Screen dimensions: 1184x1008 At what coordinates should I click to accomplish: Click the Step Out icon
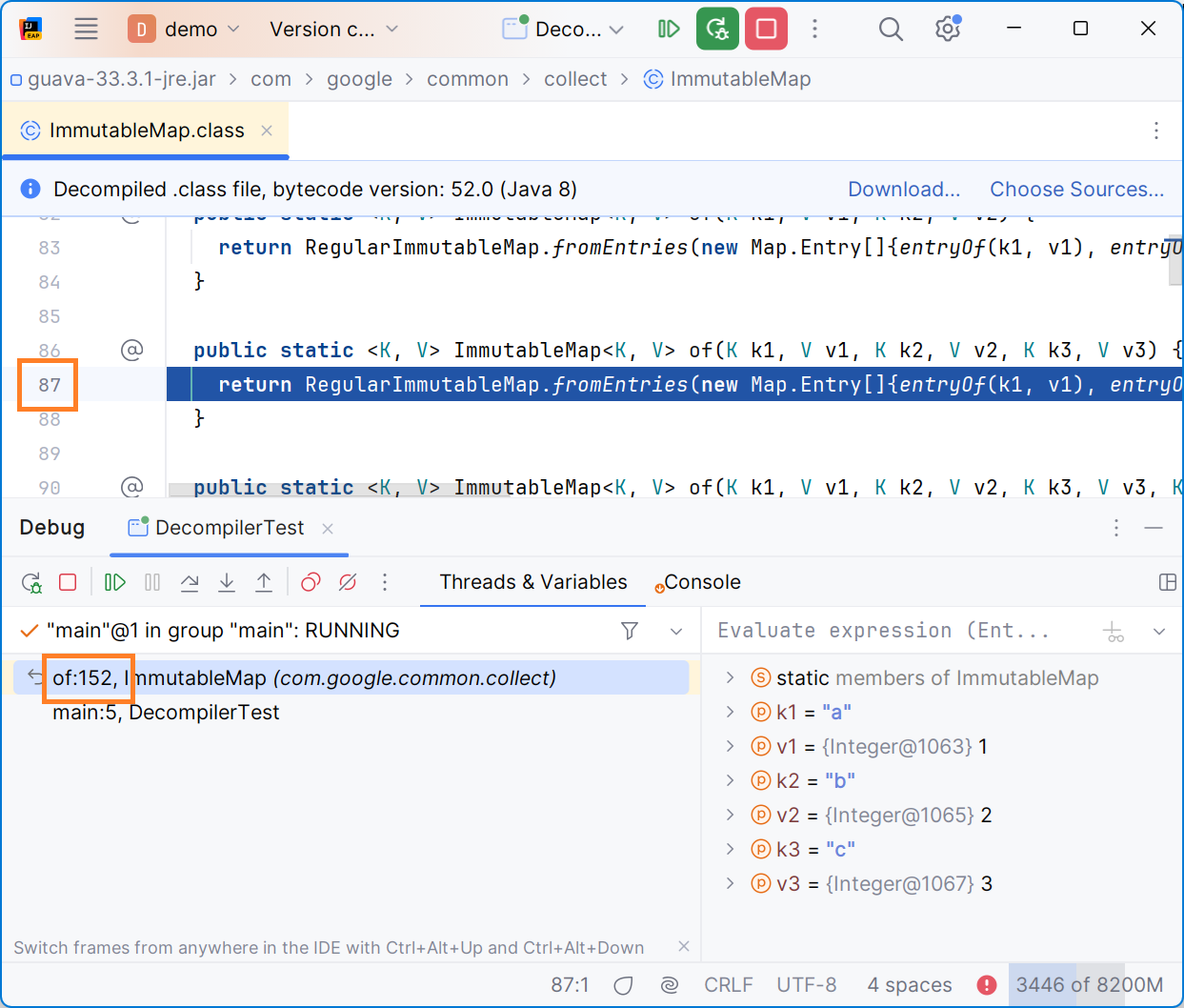(x=264, y=582)
